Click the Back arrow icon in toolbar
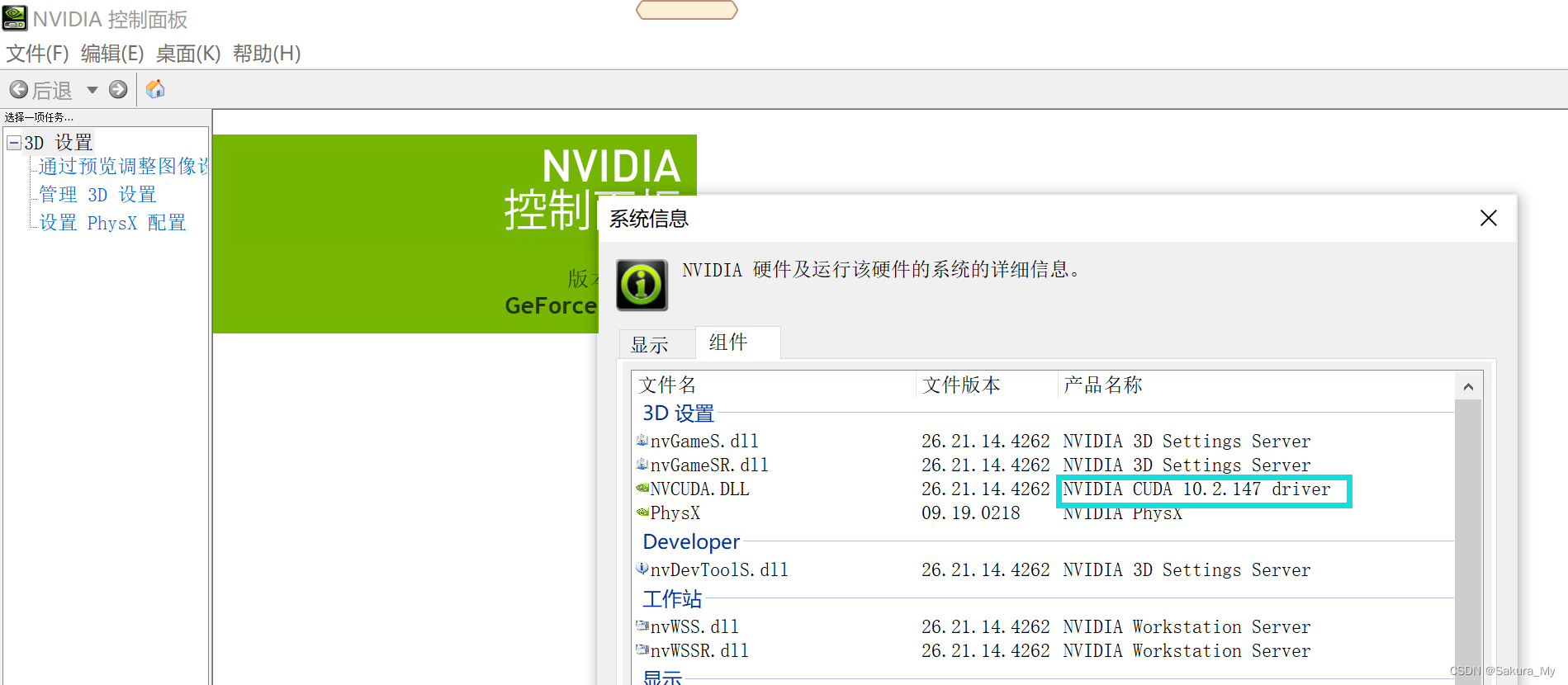 pos(18,89)
